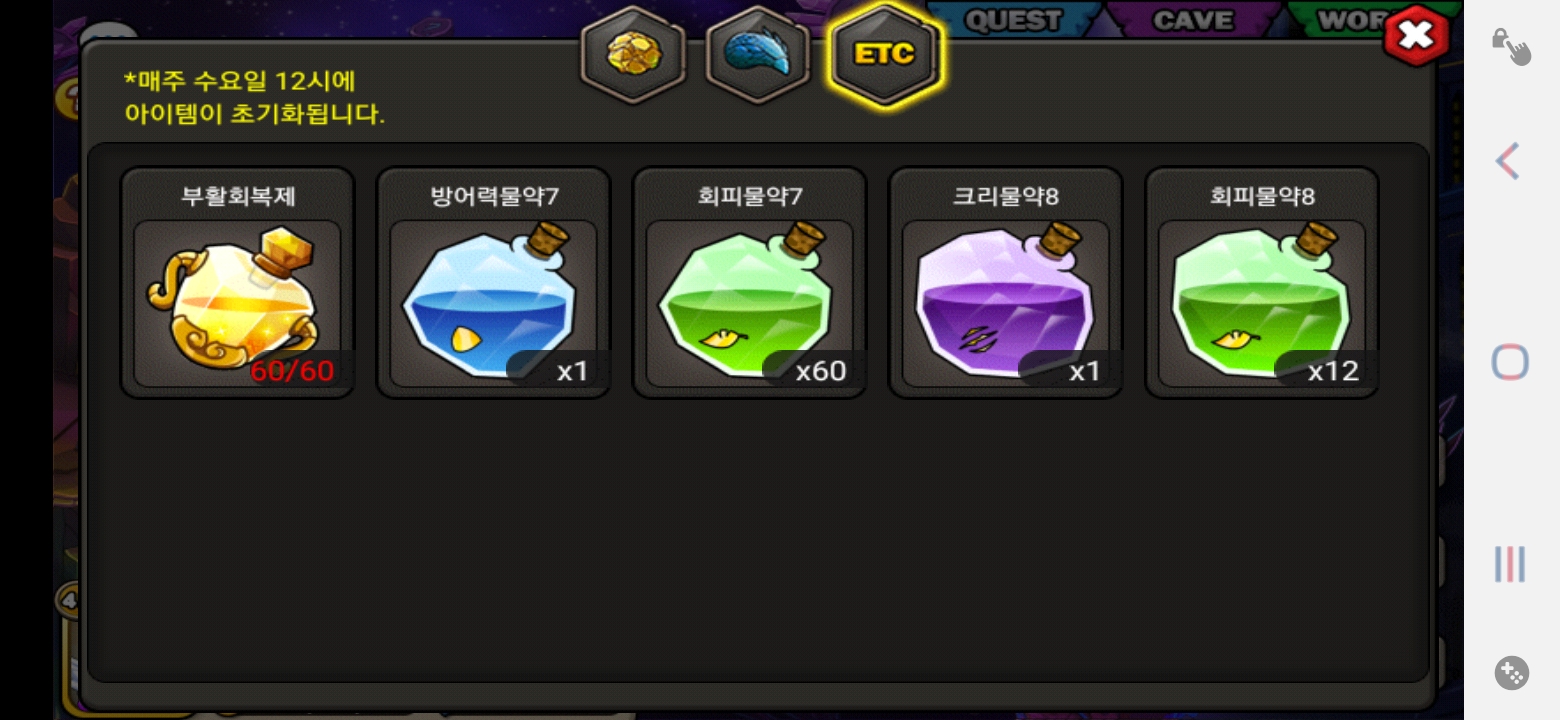Choose the green 회피물약8 potion
Image resolution: width=1560 pixels, height=720 pixels.
tap(1261, 302)
